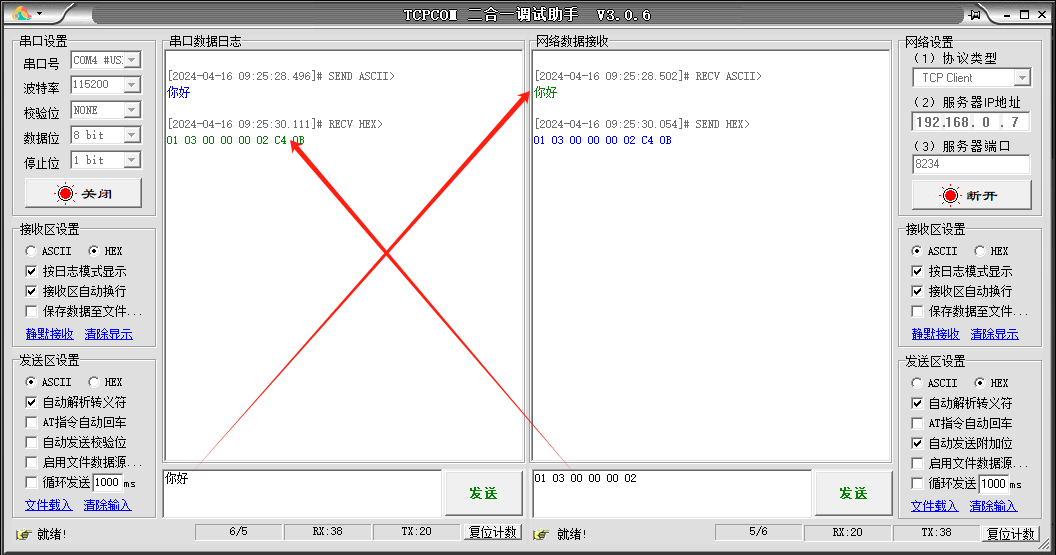Enable network AT指令自动回车 checkbox

pos(917,424)
